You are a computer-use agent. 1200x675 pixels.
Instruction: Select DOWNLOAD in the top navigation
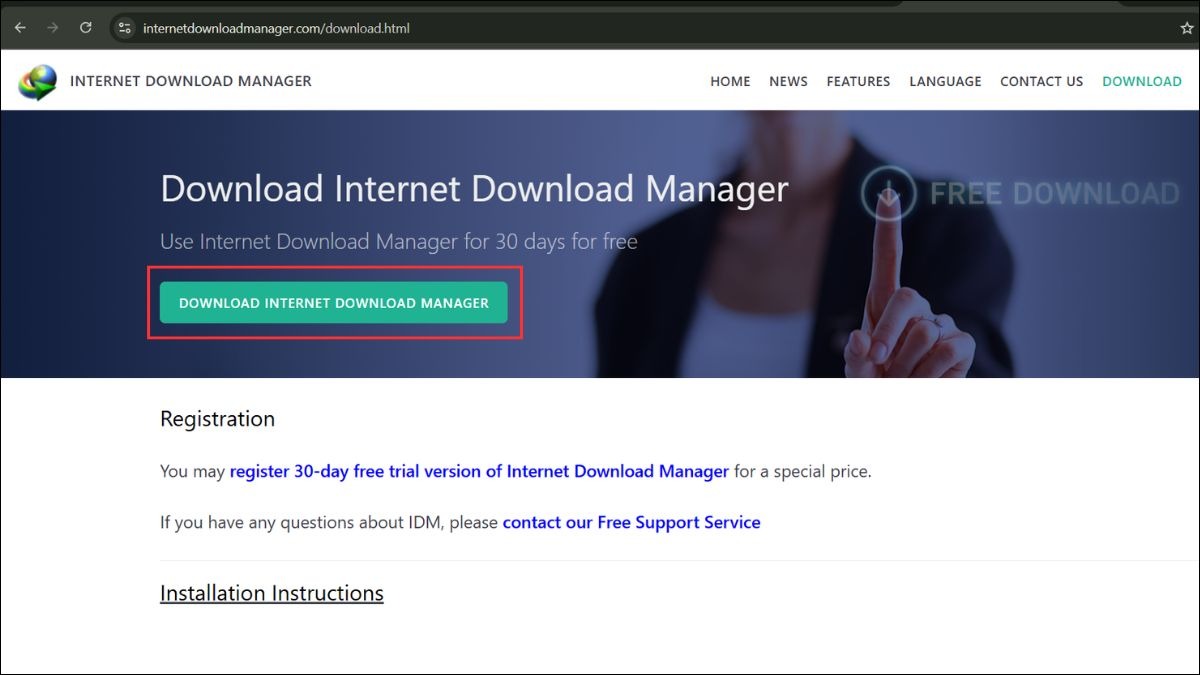click(1142, 82)
